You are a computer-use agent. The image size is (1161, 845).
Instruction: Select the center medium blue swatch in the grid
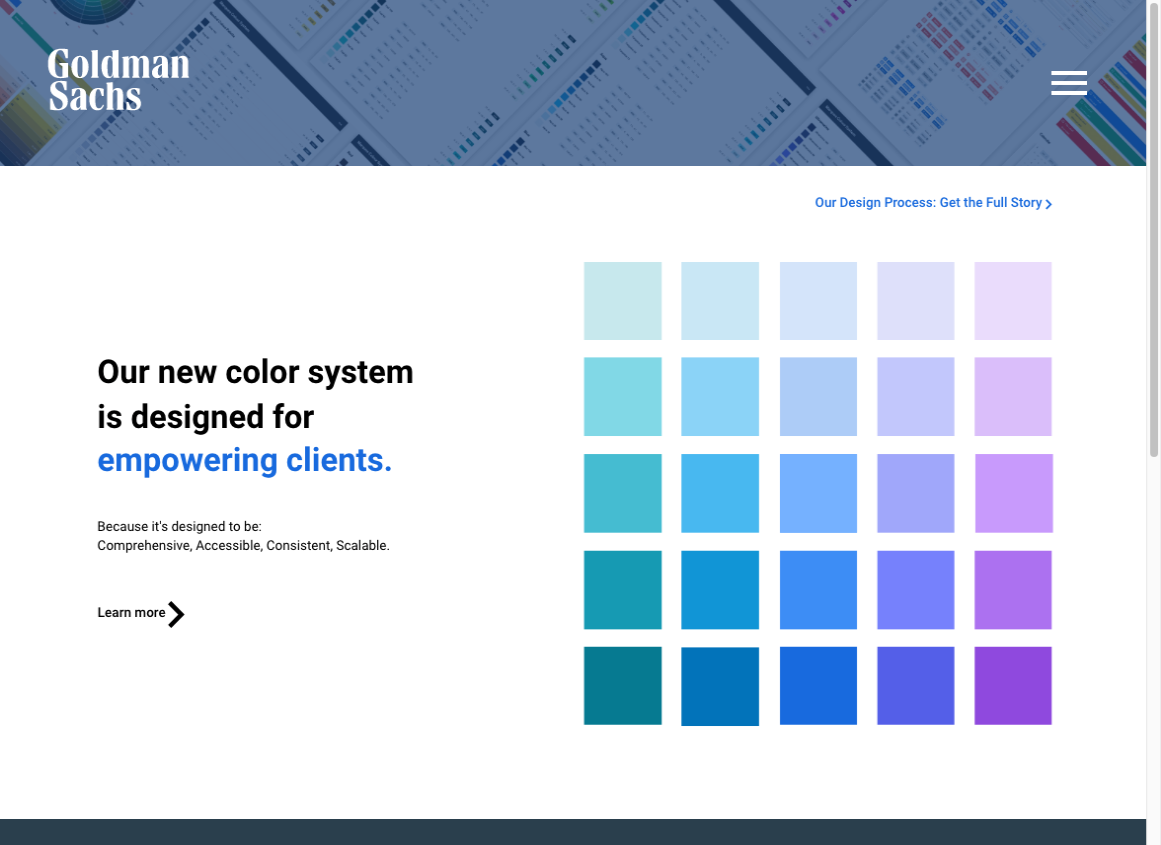click(x=818, y=493)
